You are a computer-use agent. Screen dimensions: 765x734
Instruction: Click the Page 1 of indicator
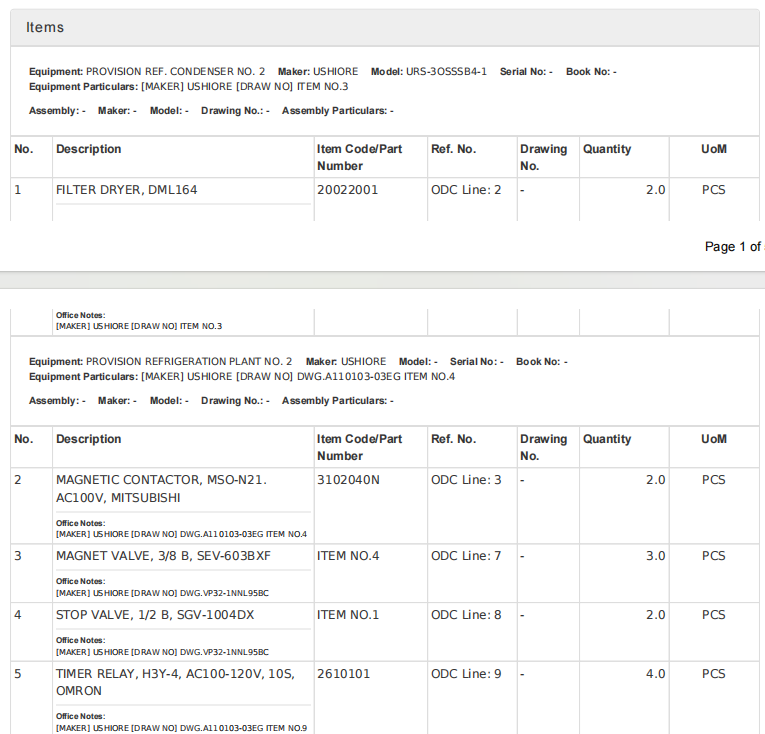coord(733,247)
